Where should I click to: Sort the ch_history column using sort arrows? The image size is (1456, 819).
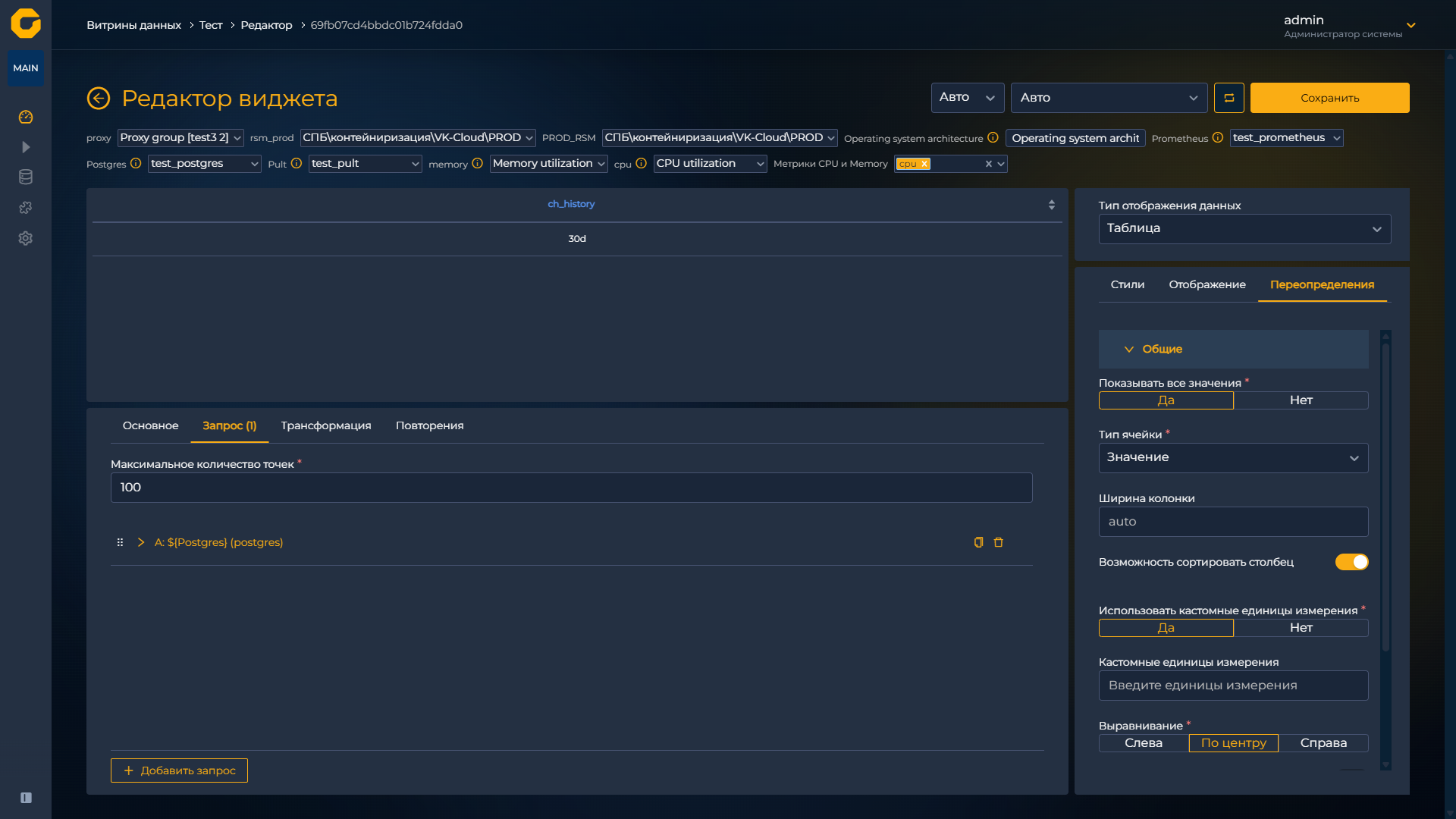(1051, 205)
